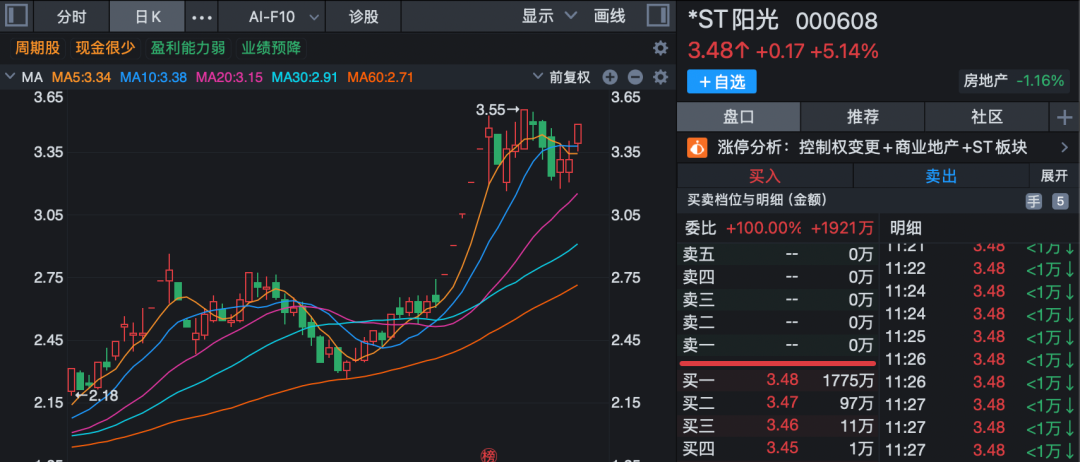This screenshot has height=462, width=1080.
Task: Open the 前复权 adjustment dropdown
Action: pyautogui.click(x=576, y=77)
